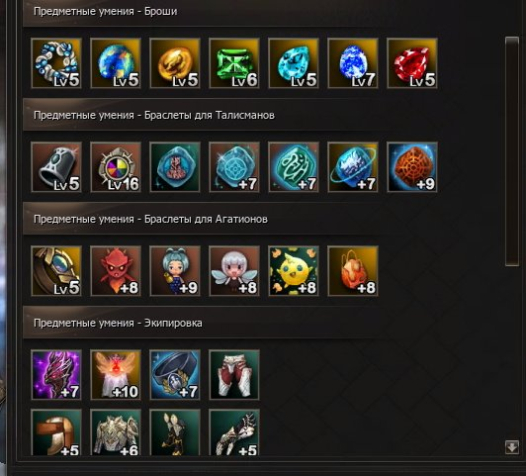
Task: Click the red ruby brooch Lv5 icon
Action: pos(412,63)
